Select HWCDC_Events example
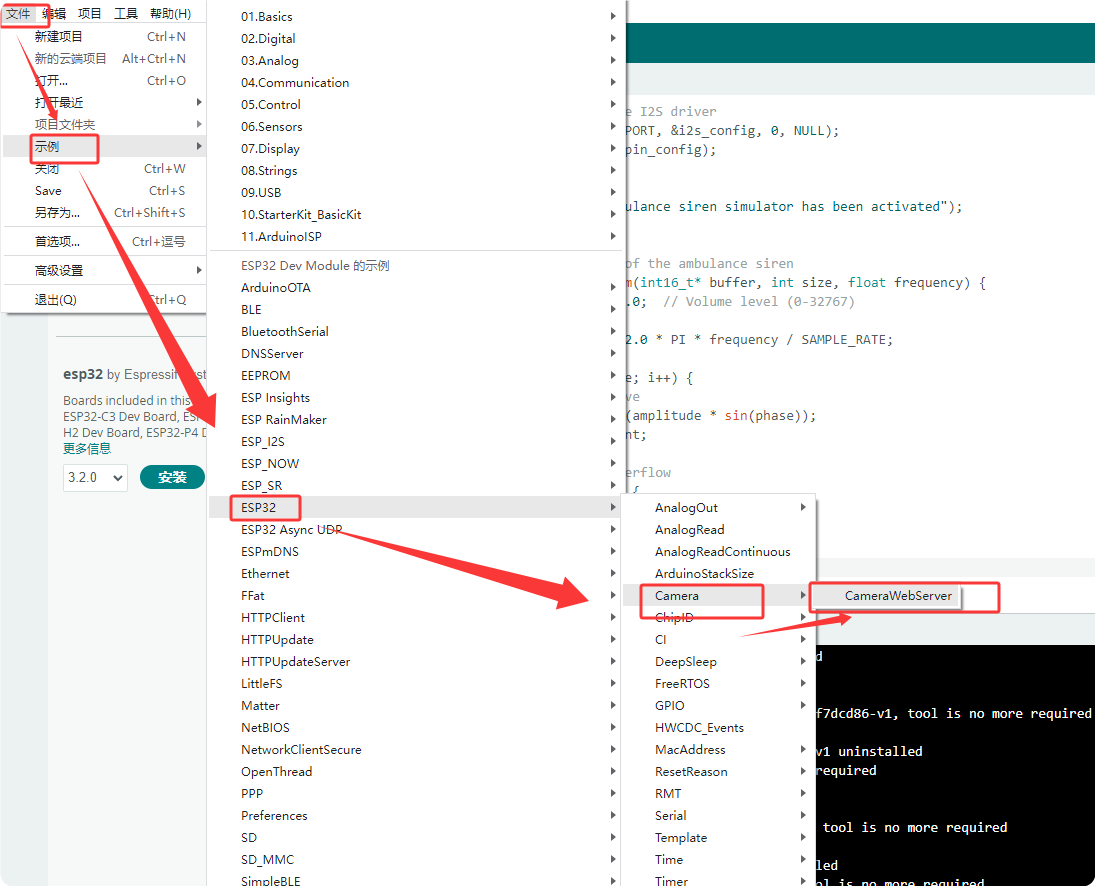The height and width of the screenshot is (886, 1095). [718, 728]
